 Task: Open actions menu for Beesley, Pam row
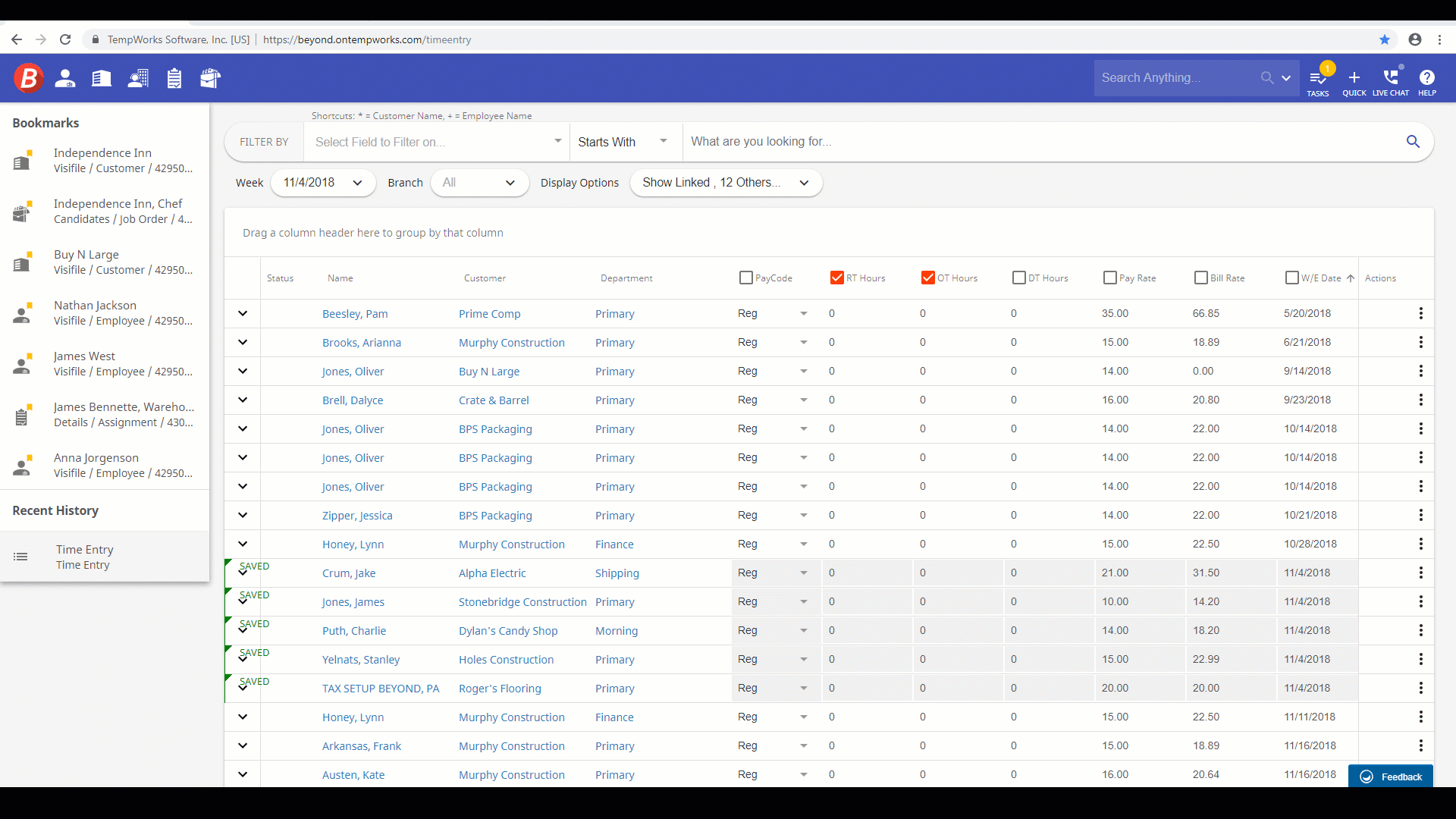(x=1420, y=313)
